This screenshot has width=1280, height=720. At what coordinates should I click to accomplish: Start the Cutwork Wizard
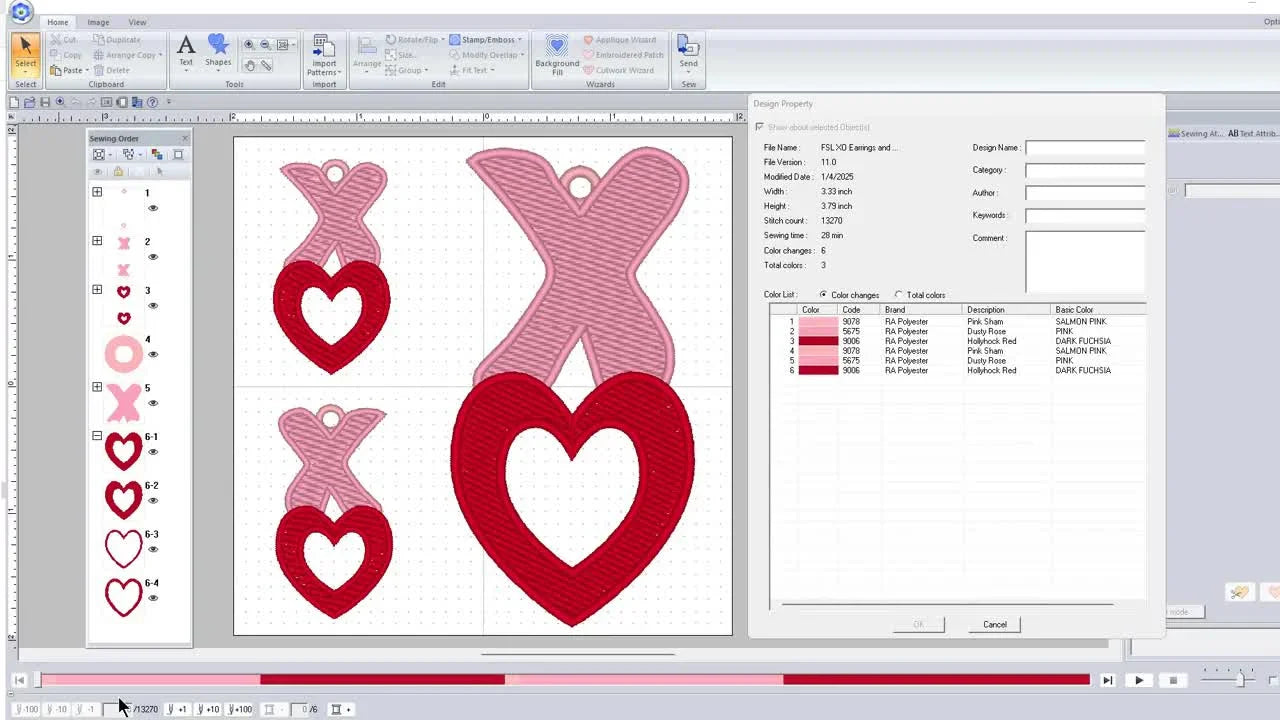622,70
